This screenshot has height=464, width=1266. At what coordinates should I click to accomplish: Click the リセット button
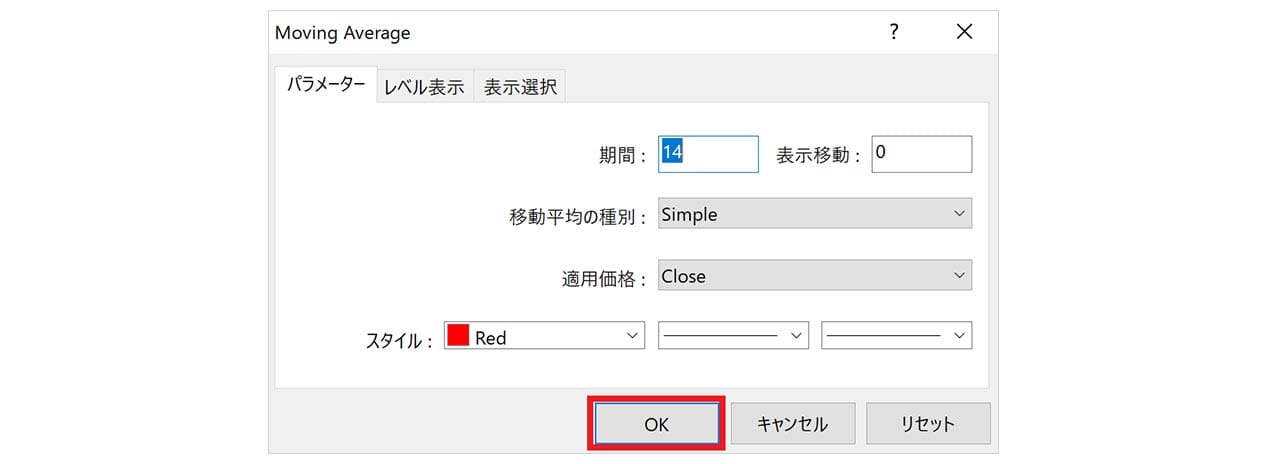928,424
